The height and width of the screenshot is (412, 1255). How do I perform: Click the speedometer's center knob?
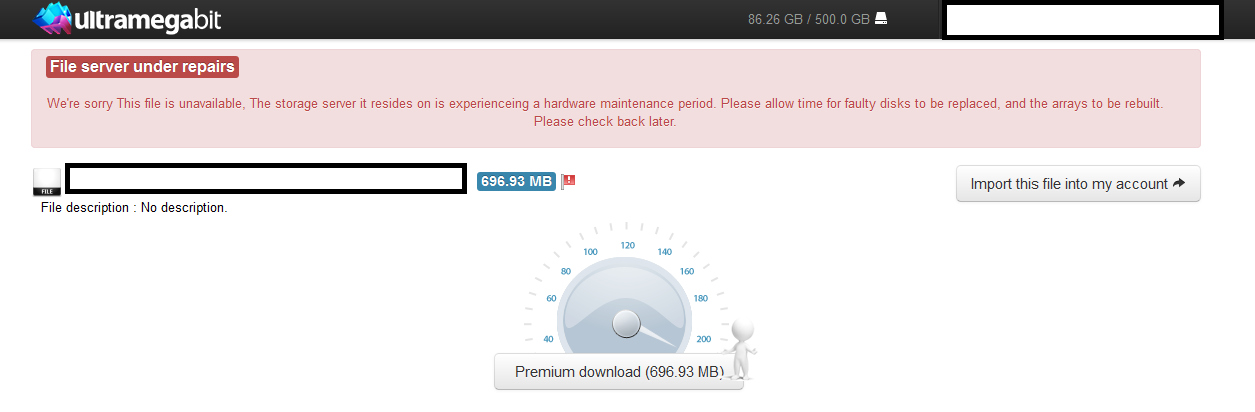click(626, 323)
